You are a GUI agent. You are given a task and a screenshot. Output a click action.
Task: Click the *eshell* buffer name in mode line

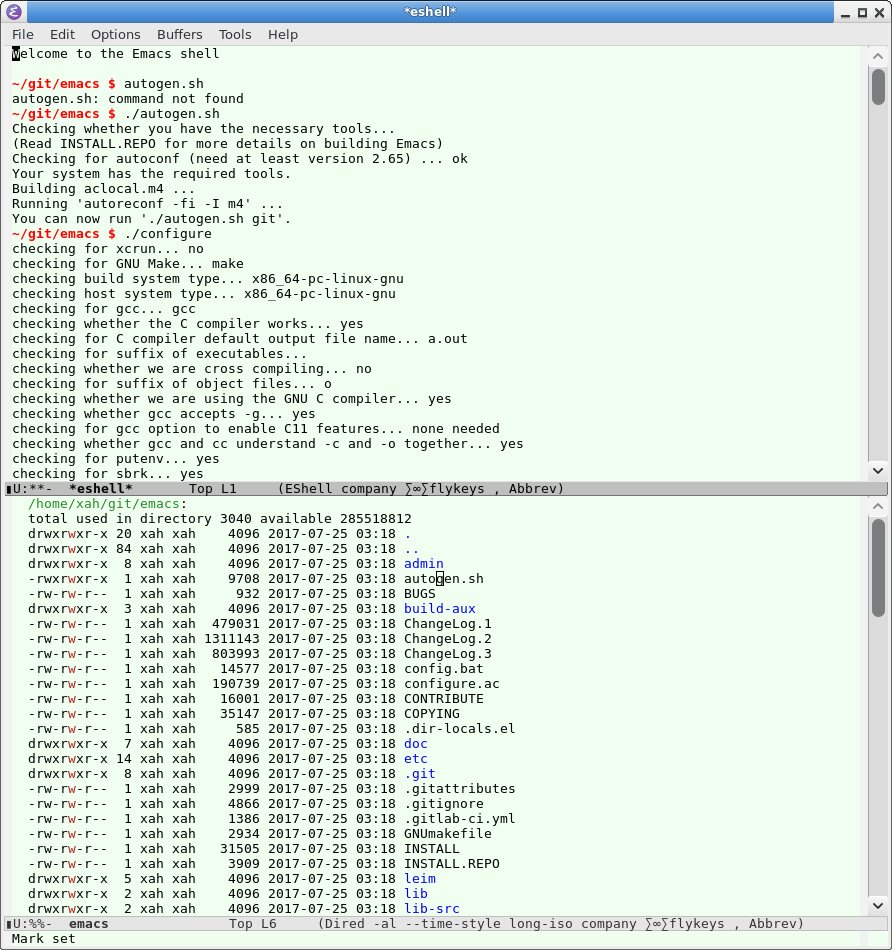101,488
